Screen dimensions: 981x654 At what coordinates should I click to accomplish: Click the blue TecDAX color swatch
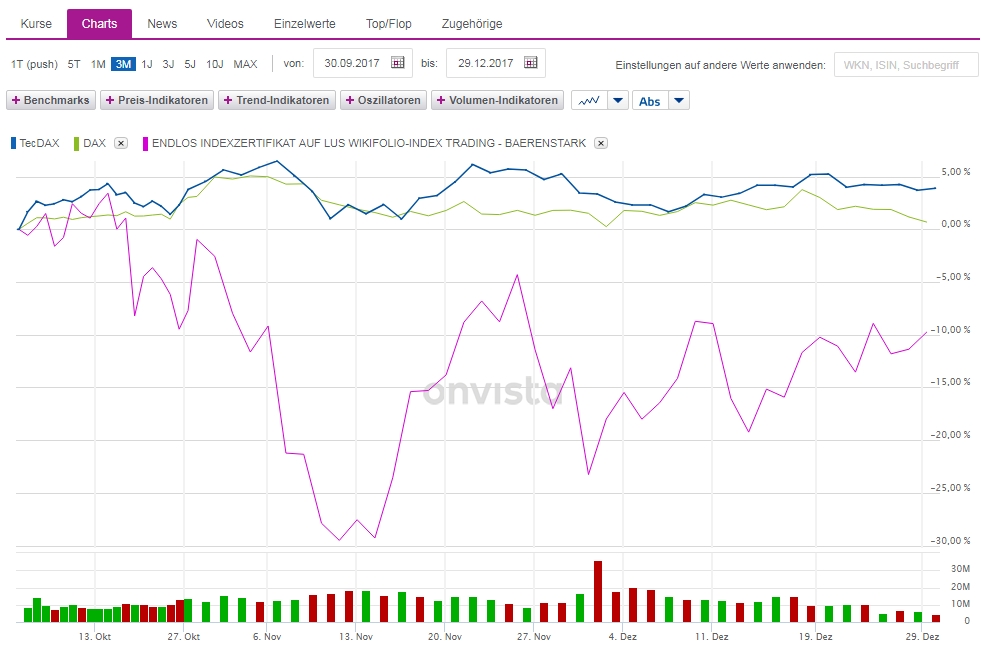(13, 143)
